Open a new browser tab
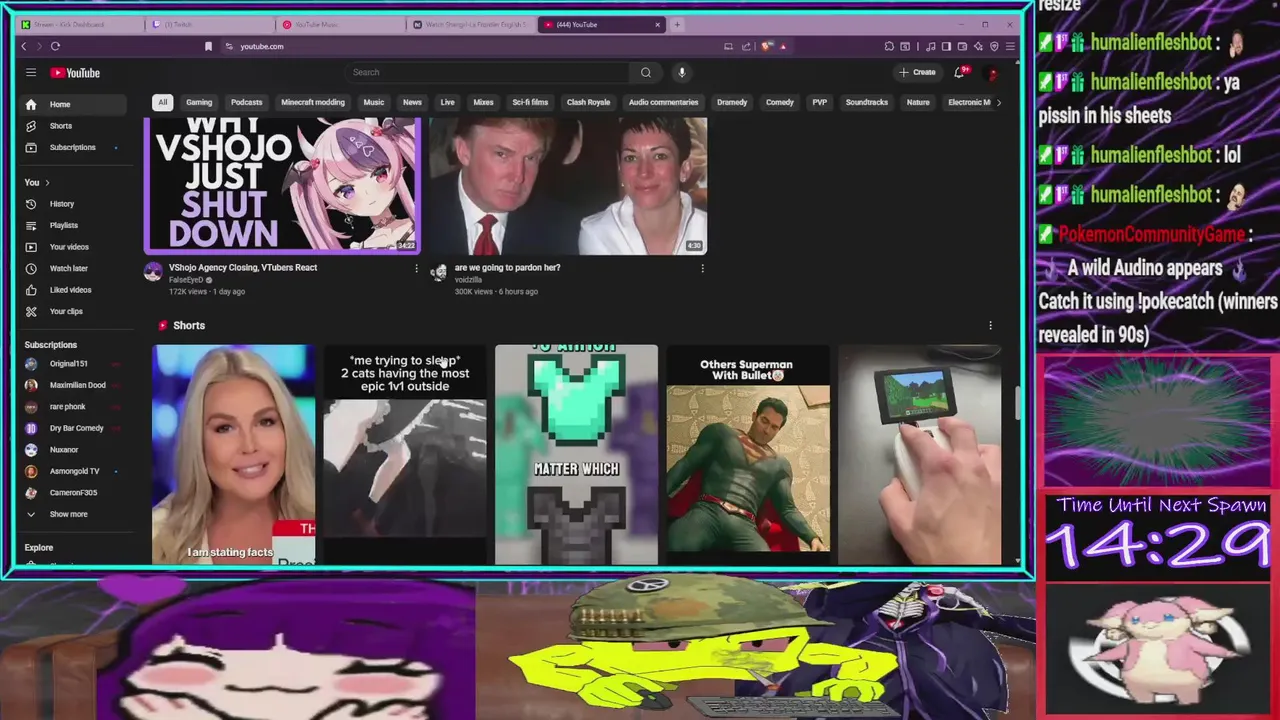The height and width of the screenshot is (720, 1280). 677,24
